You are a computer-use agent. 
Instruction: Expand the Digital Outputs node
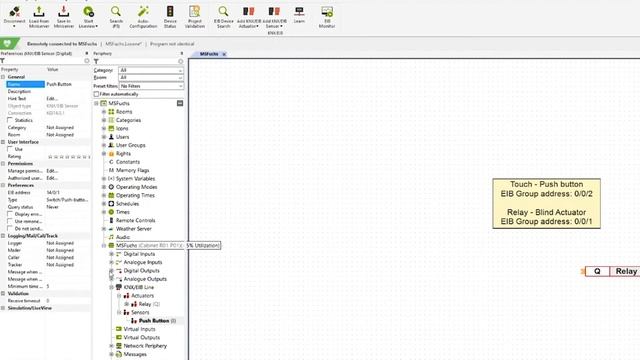pos(111,271)
